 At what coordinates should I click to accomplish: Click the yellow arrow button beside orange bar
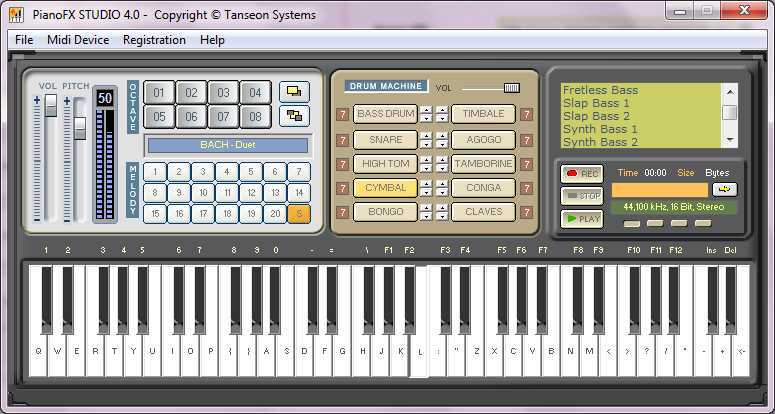click(x=725, y=190)
